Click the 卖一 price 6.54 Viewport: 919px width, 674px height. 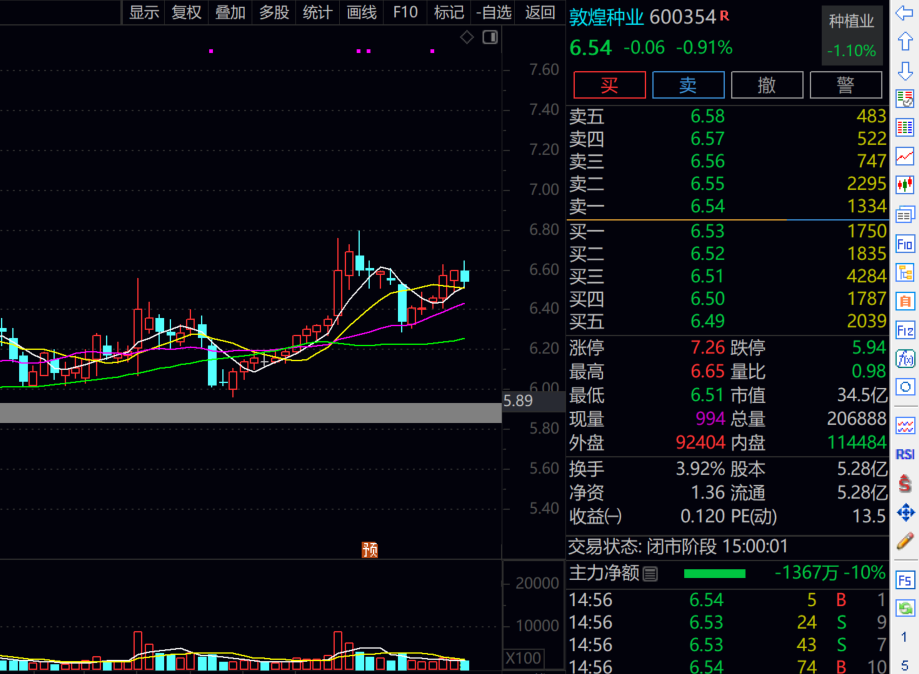(707, 206)
